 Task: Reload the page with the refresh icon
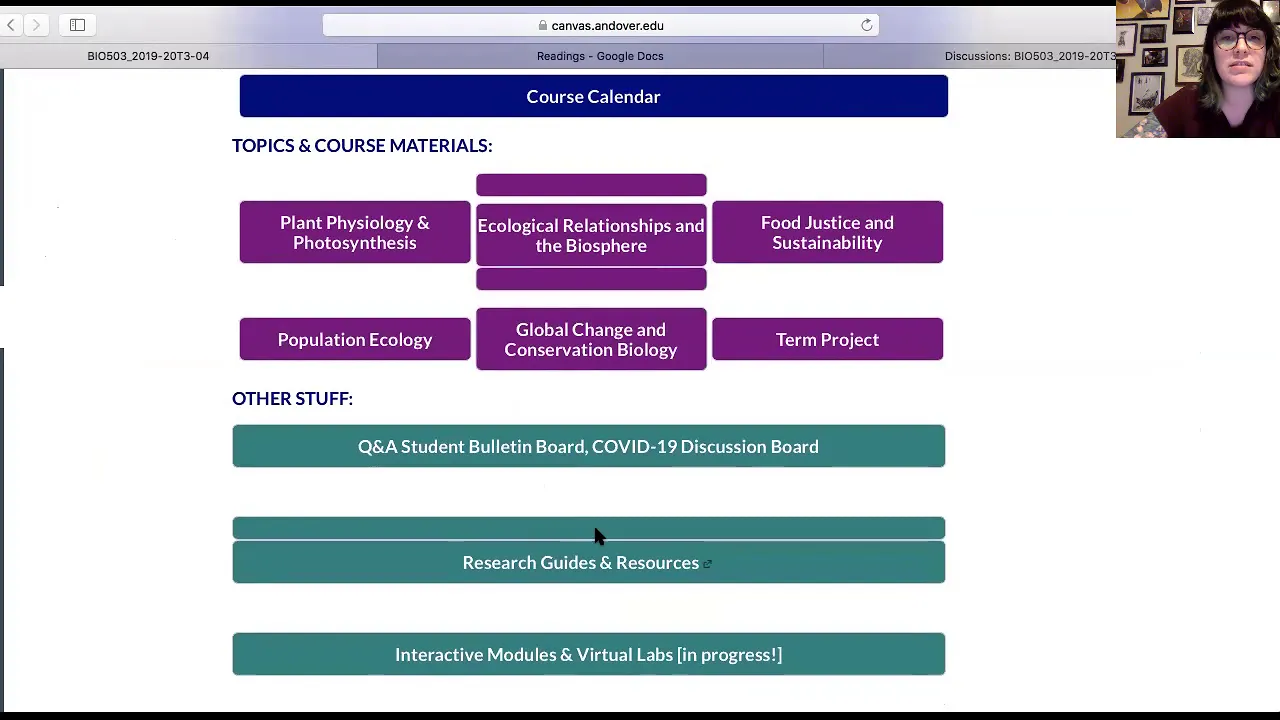(x=866, y=25)
